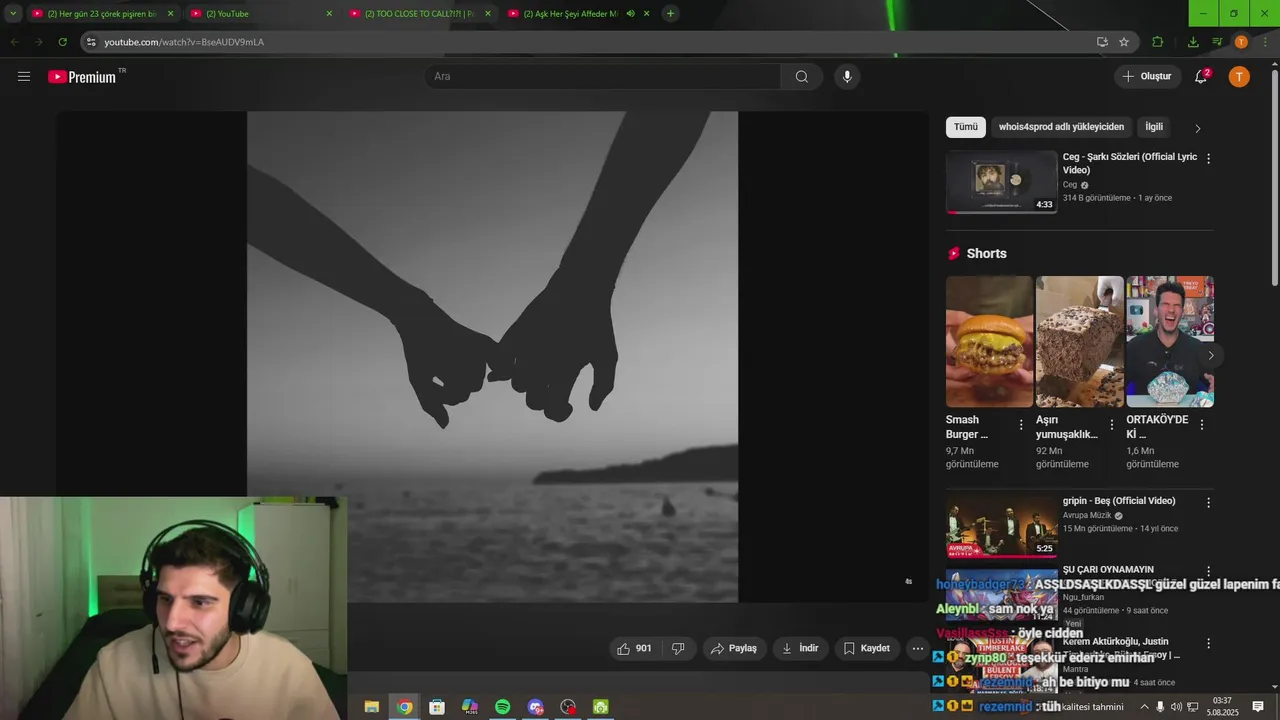Image resolution: width=1280 pixels, height=720 pixels.
Task: Open the volume speaker tray icon
Action: [x=1176, y=707]
